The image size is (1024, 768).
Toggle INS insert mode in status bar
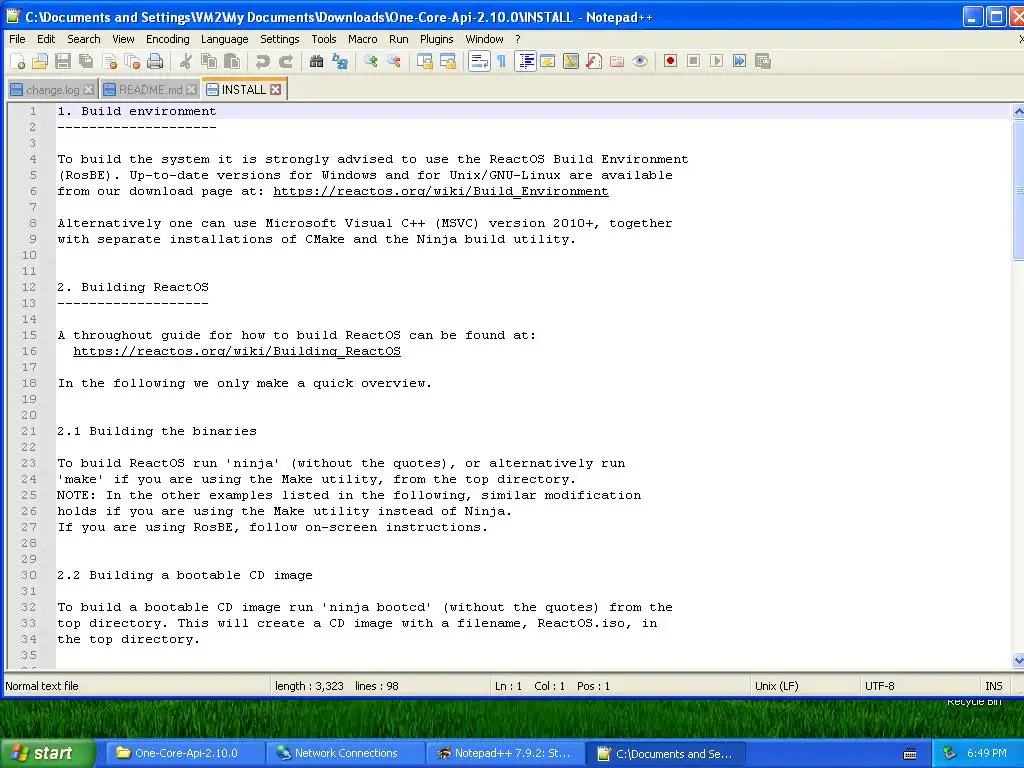993,686
